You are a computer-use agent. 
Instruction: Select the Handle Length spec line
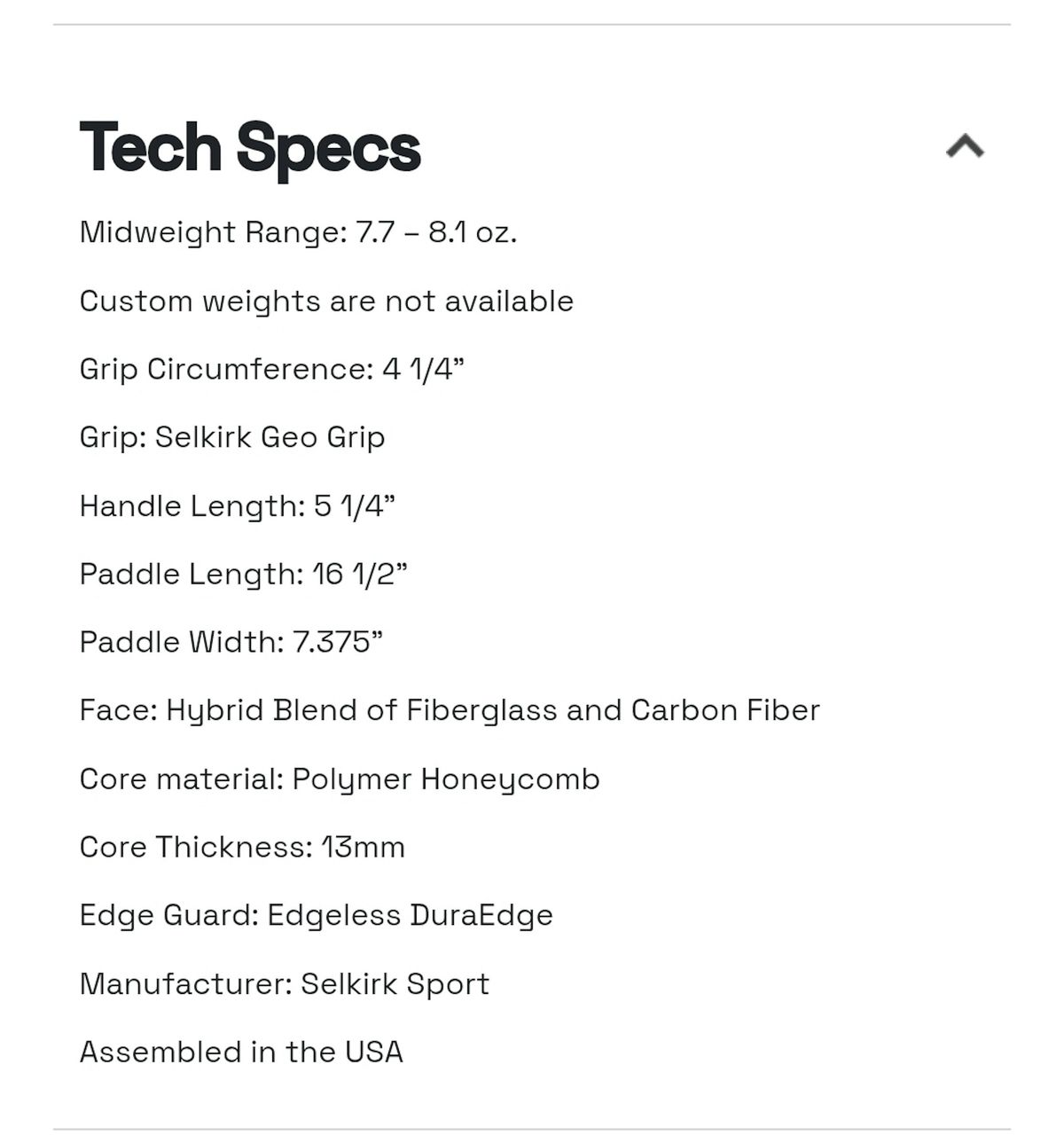click(238, 506)
